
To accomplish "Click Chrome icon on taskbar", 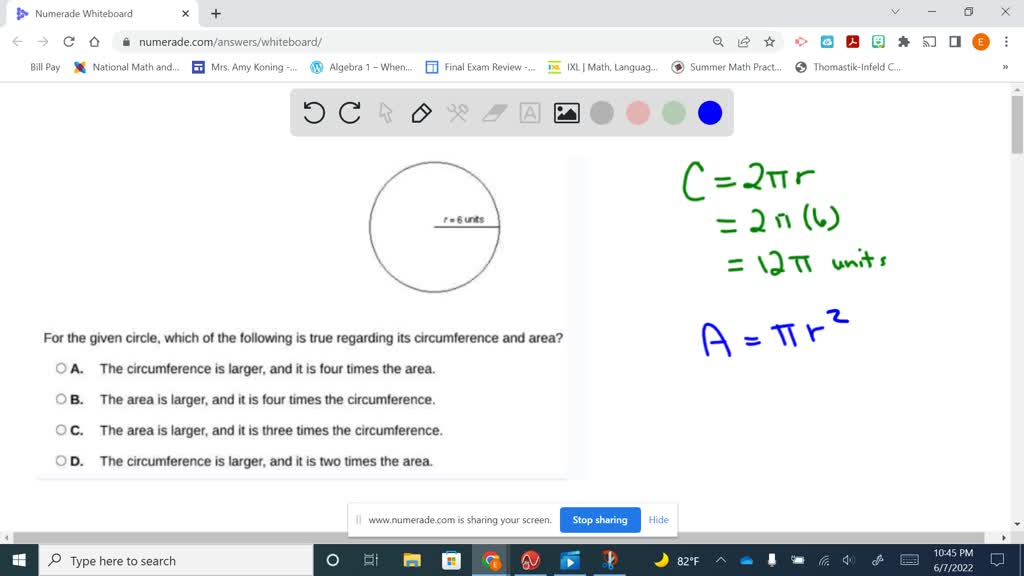I will click(x=490, y=560).
